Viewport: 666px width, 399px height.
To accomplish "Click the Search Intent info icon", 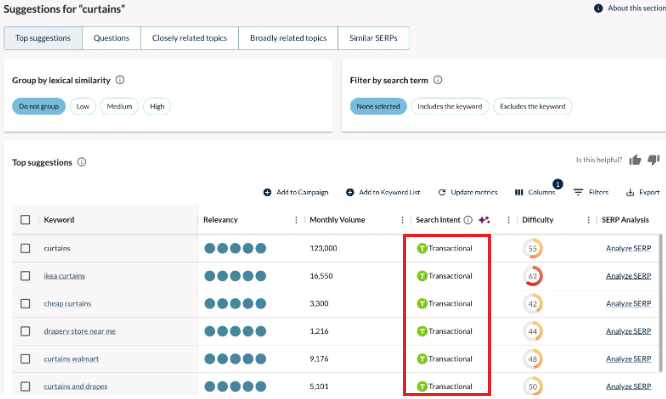I will coord(468,220).
